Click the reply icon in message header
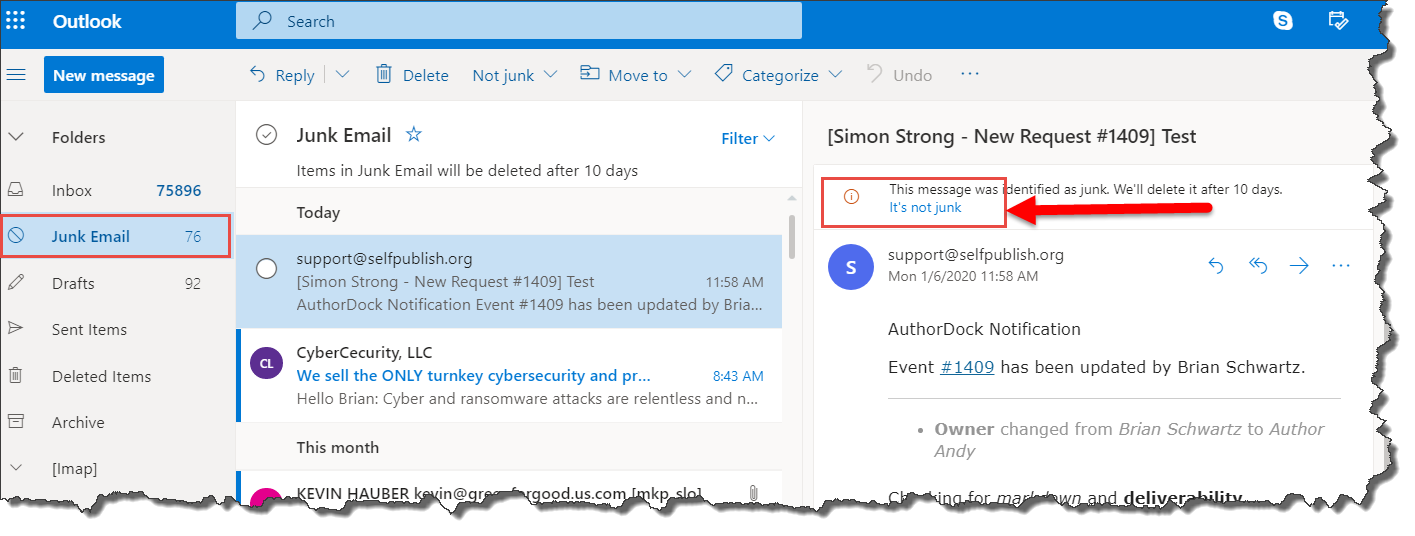The width and height of the screenshot is (1415, 536). point(1216,265)
